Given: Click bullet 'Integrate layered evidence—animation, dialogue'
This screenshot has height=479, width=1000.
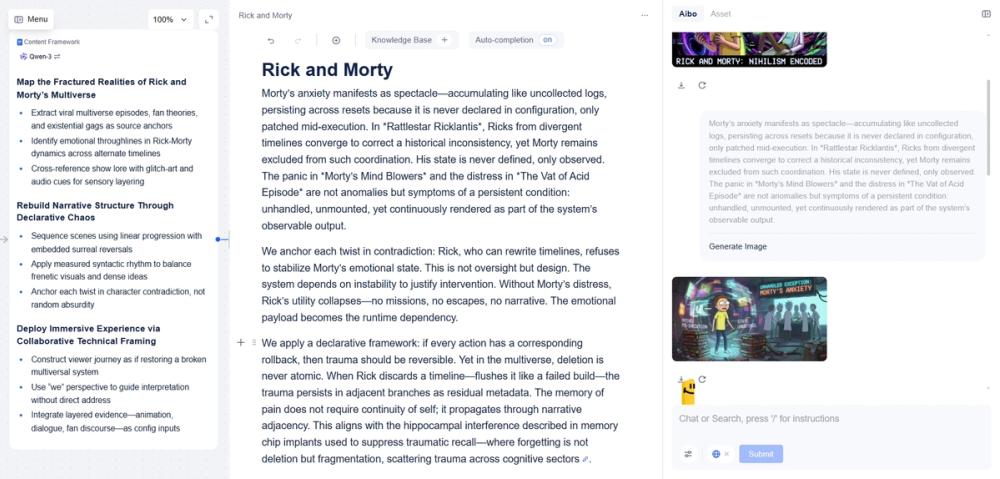Looking at the screenshot, I should pyautogui.click(x=106, y=422).
